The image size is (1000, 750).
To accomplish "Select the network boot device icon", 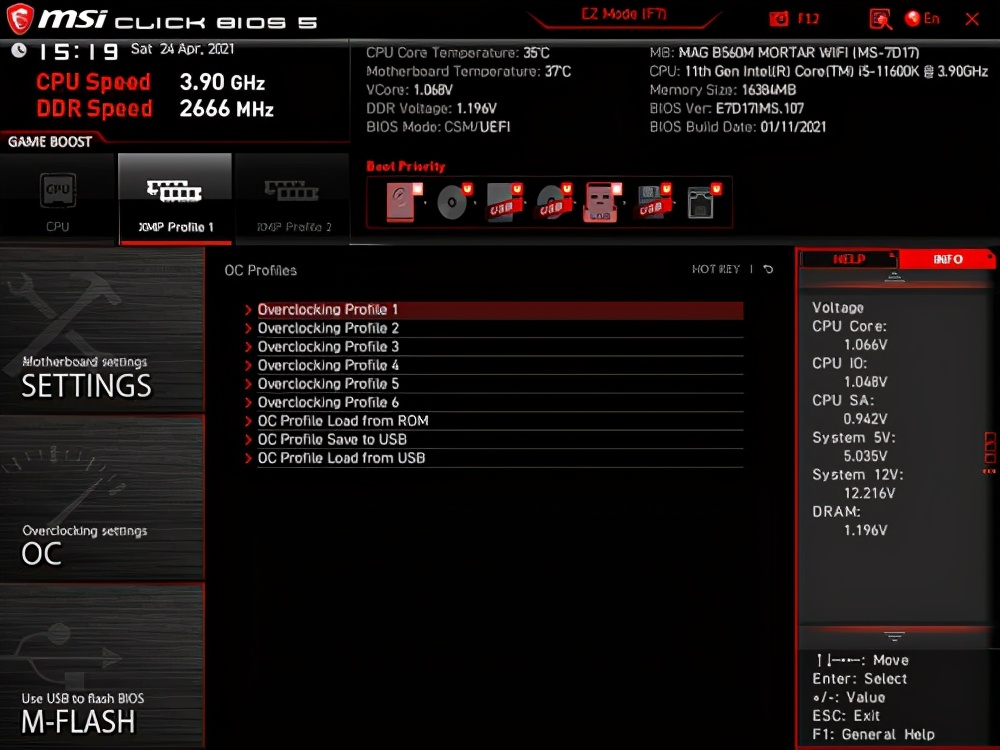I will pyautogui.click(x=703, y=202).
